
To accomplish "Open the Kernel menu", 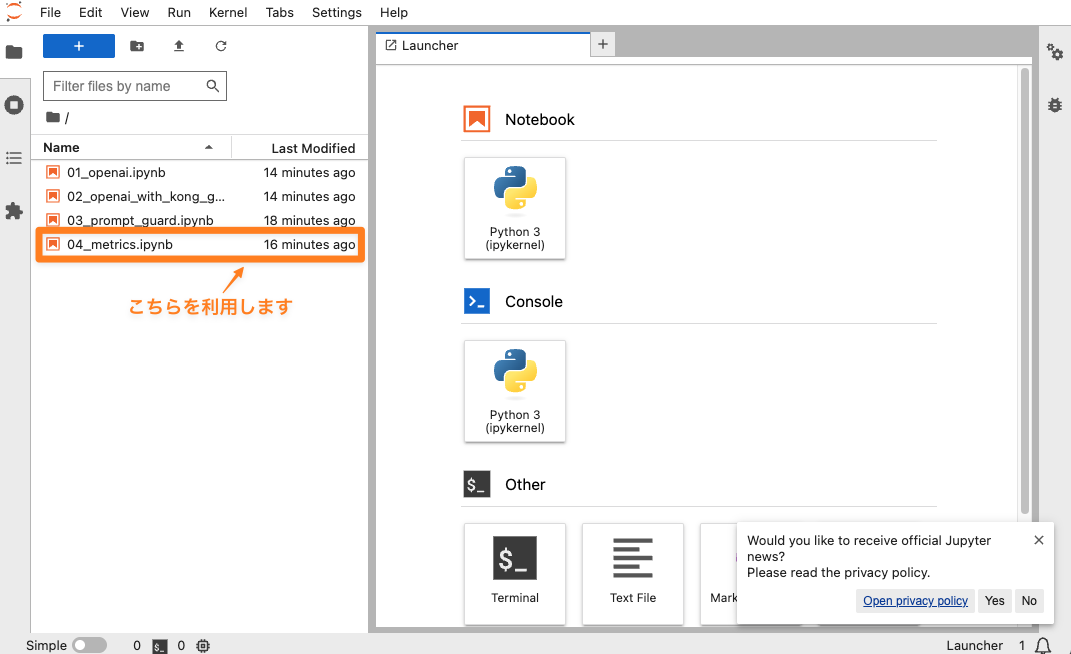I will (228, 12).
